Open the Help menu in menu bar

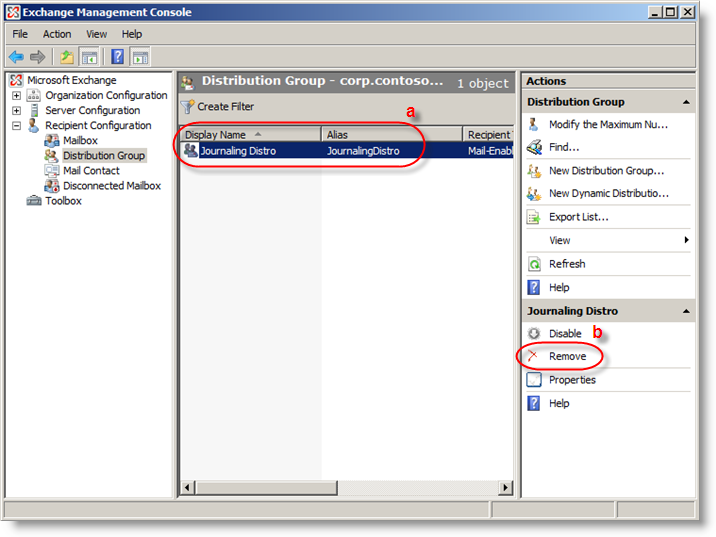(x=132, y=34)
